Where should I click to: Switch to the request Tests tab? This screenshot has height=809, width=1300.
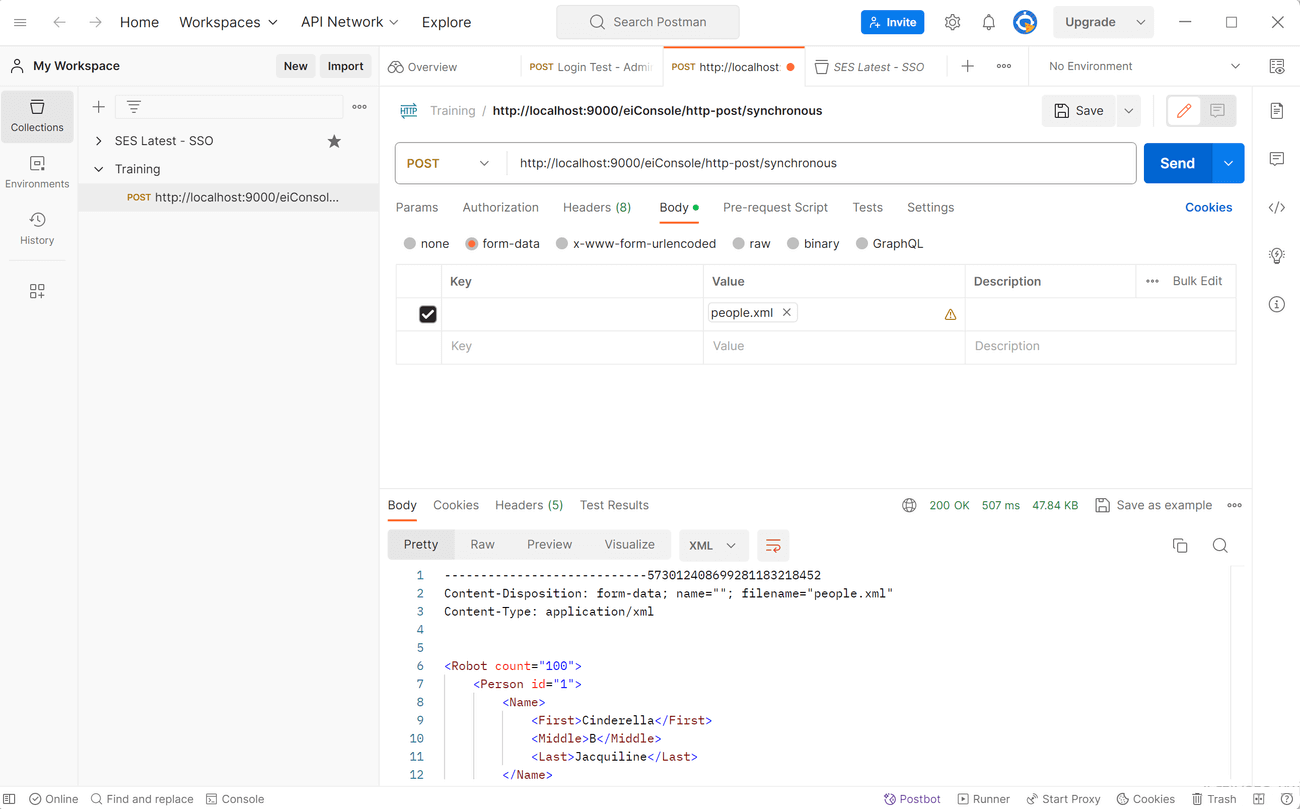[867, 208]
